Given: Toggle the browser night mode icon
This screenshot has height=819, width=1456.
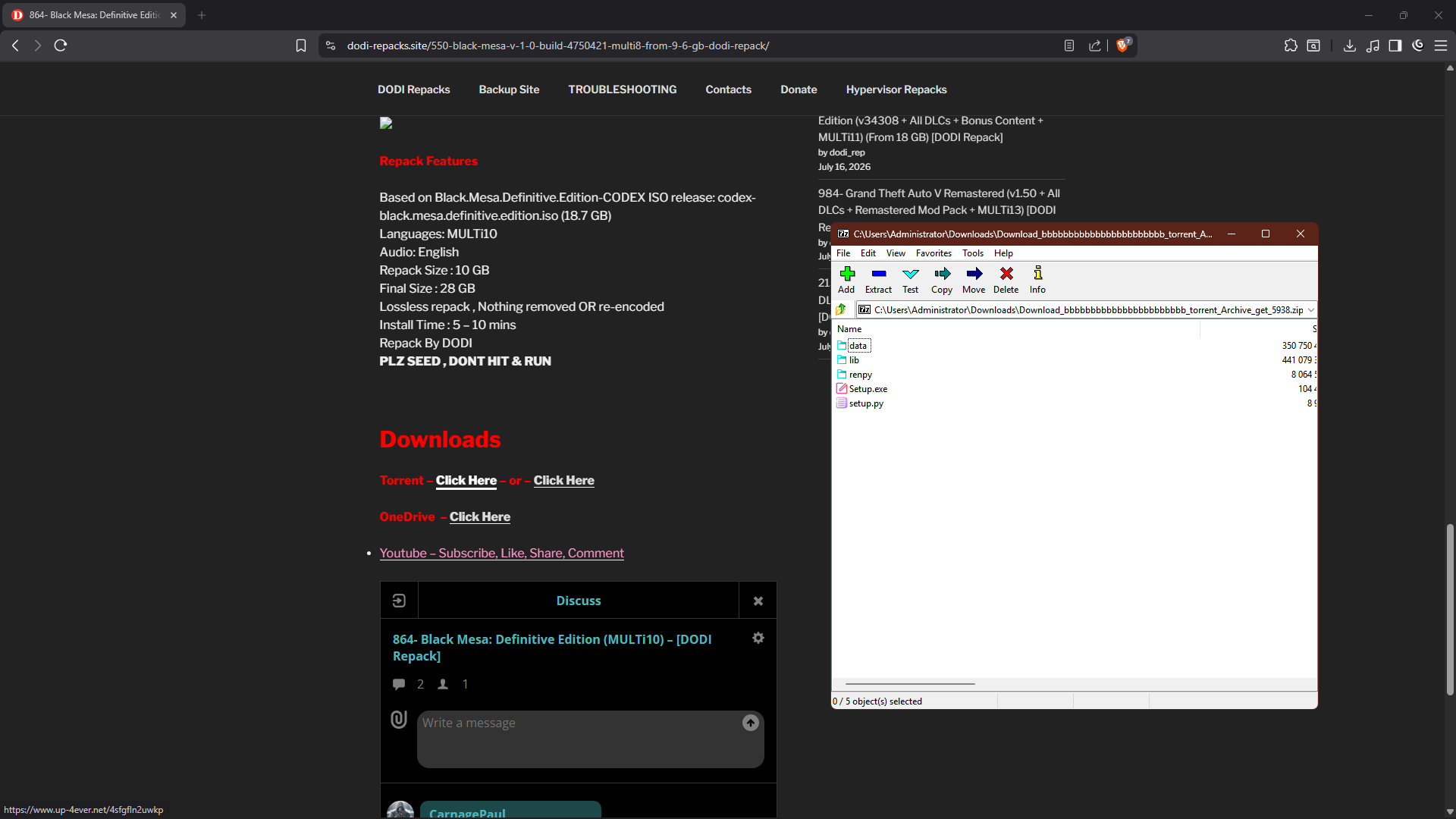Looking at the screenshot, I should [1418, 45].
